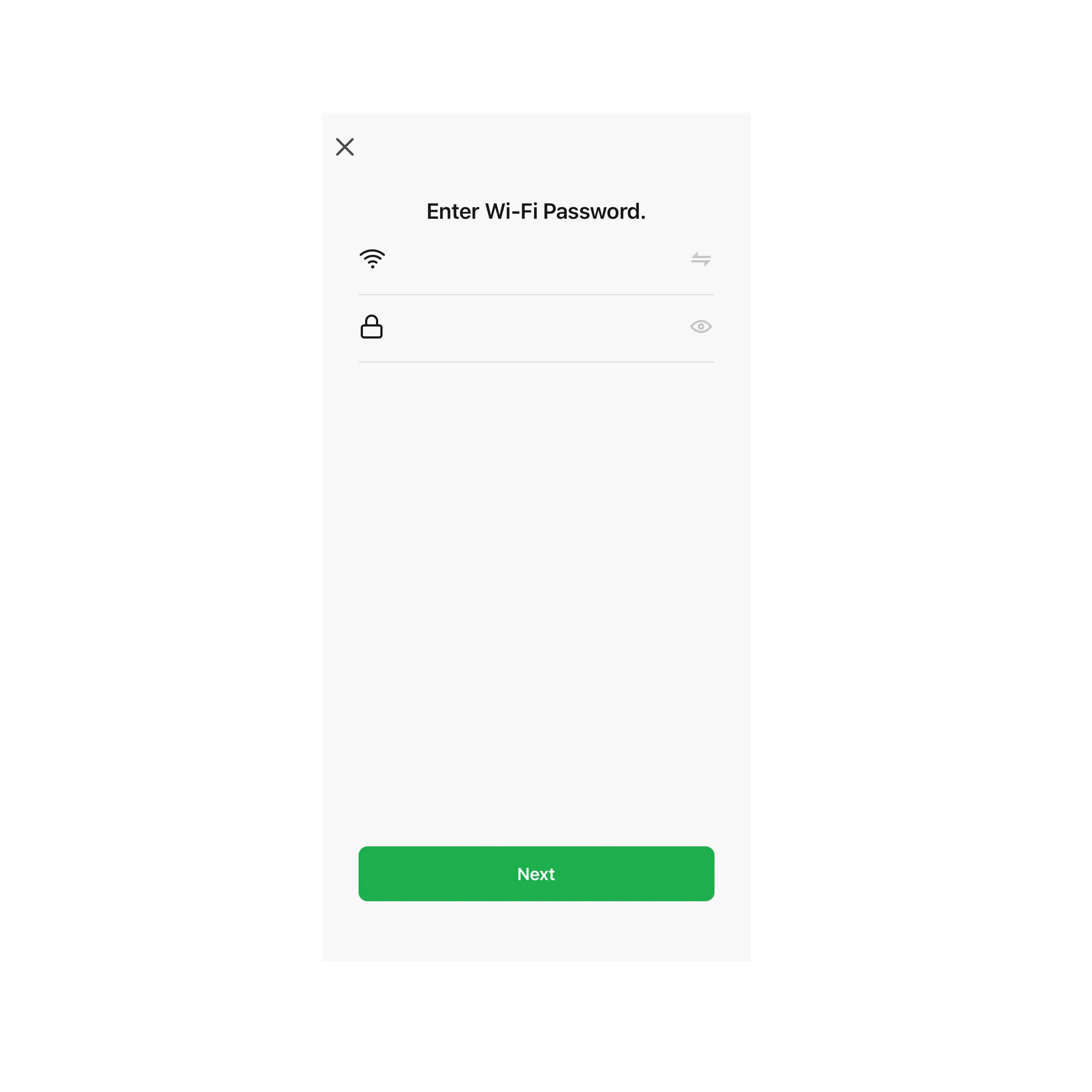Click the Wi-Fi signal icon
1092x1092 pixels.
(372, 259)
